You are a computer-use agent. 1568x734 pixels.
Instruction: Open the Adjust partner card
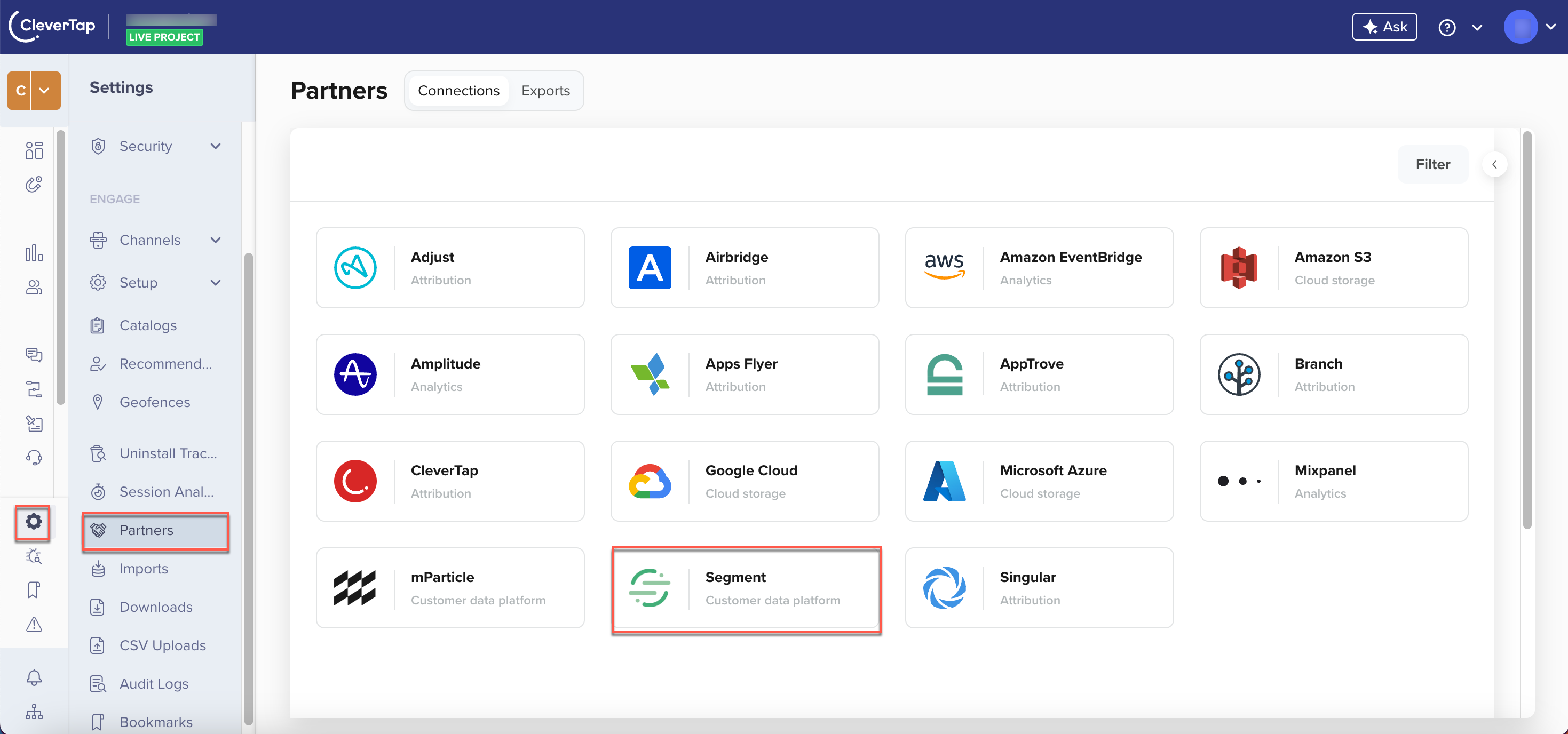pyautogui.click(x=450, y=268)
